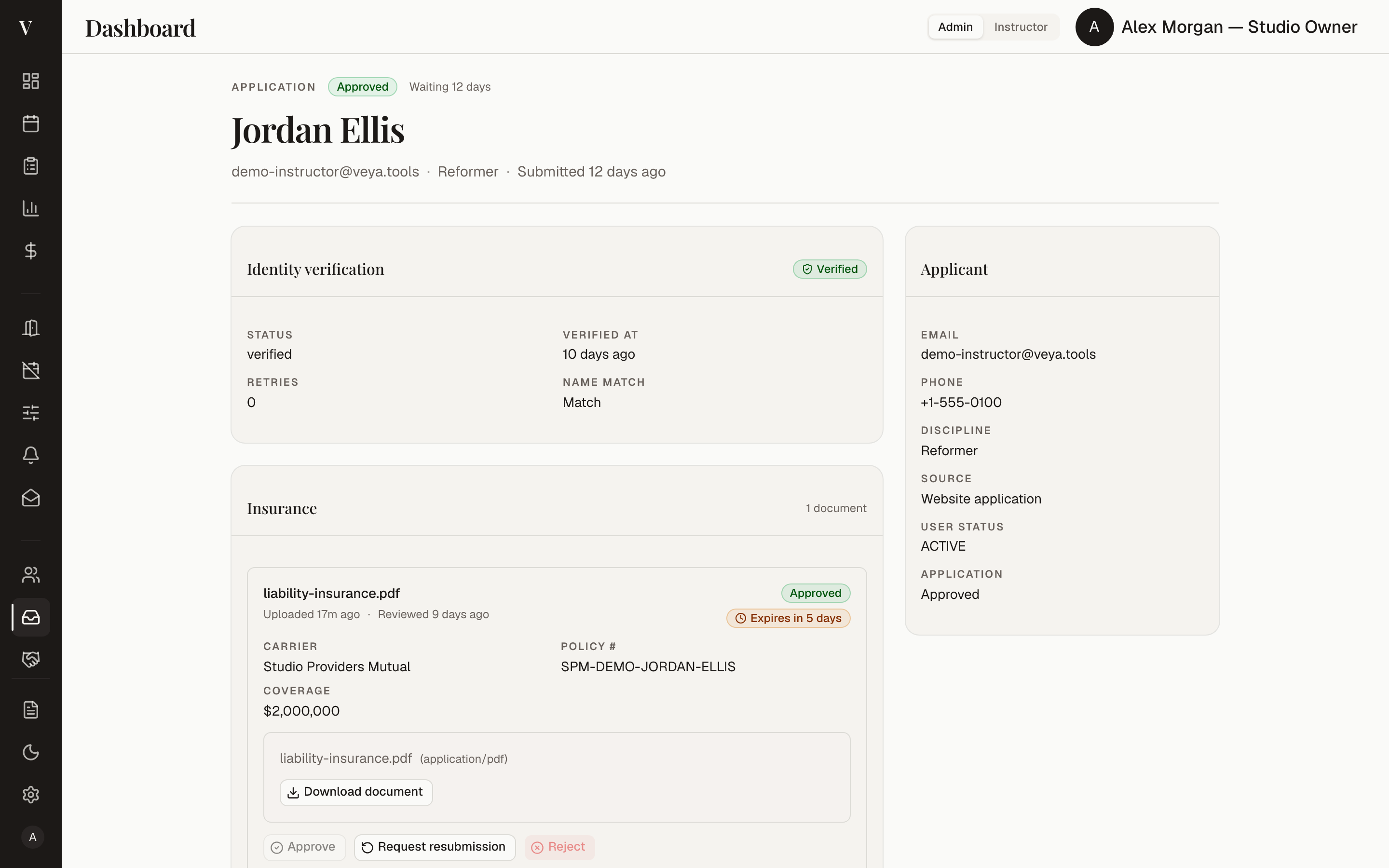Open the sliders adjustments icon in sidebar
This screenshot has width=1389, height=868.
click(31, 413)
